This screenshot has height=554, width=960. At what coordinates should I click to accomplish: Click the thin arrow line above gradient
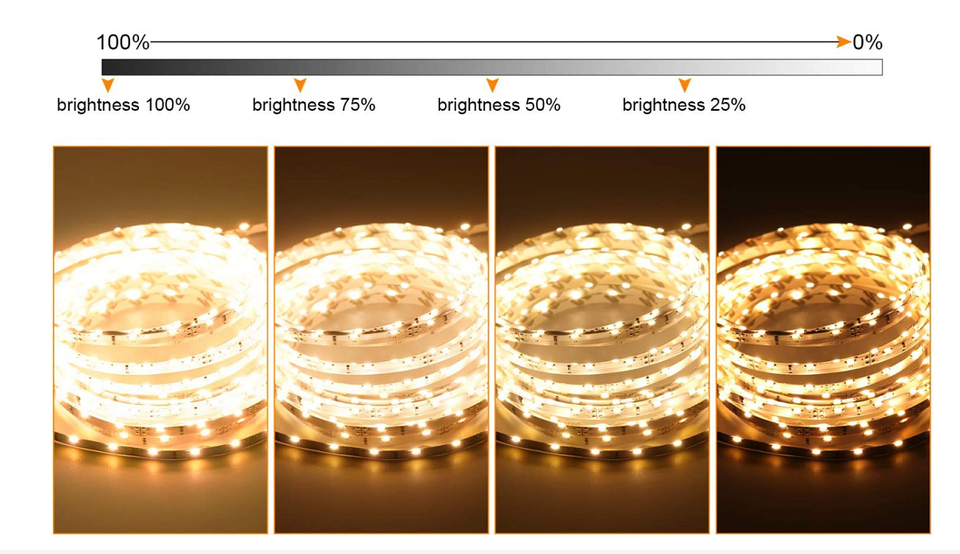pos(493,42)
